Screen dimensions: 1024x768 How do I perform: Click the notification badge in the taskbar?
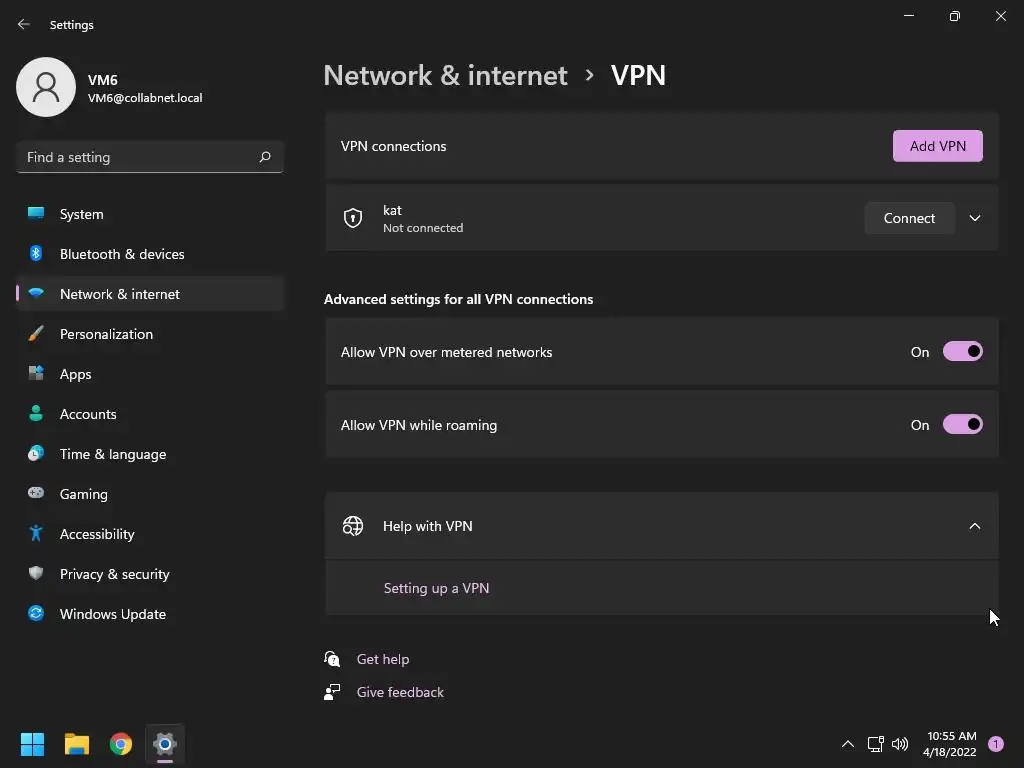coord(996,744)
